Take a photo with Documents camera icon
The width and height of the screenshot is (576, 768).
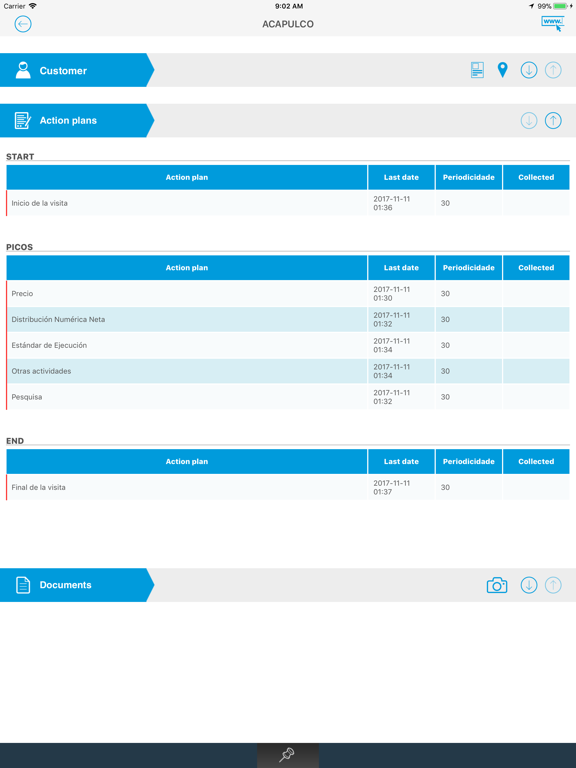point(497,585)
